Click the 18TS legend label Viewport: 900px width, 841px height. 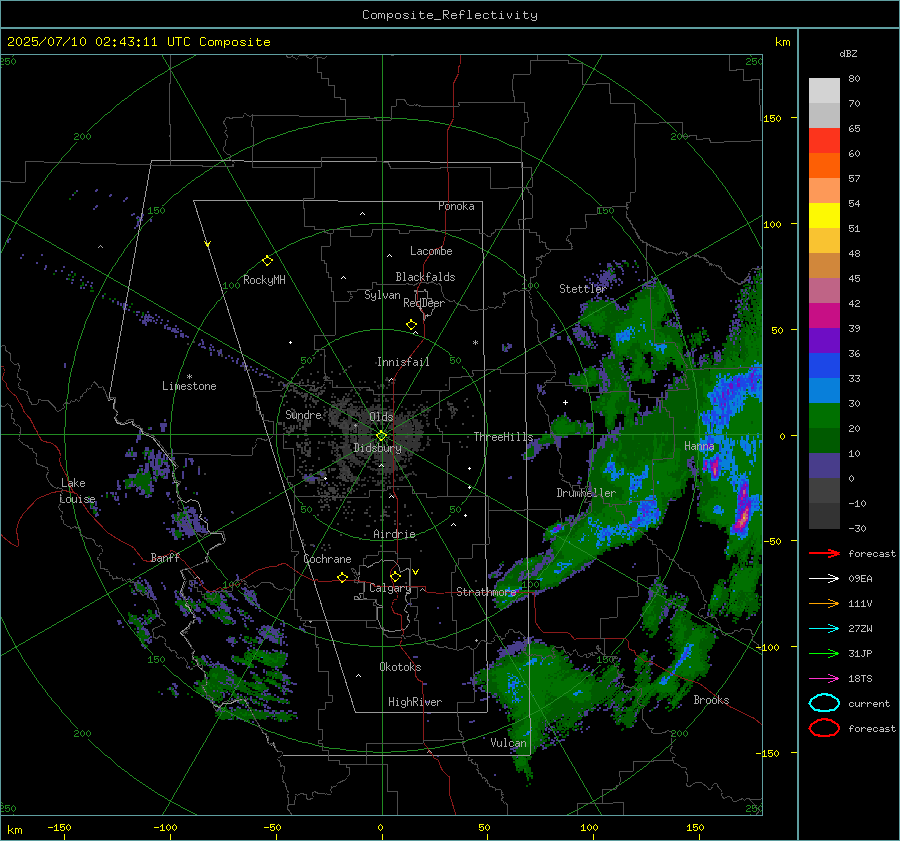point(860,679)
